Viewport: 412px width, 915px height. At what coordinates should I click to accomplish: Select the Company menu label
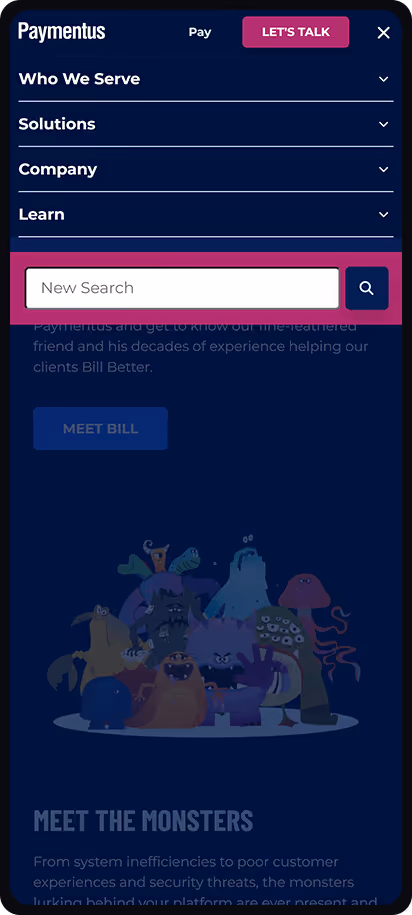pos(58,170)
